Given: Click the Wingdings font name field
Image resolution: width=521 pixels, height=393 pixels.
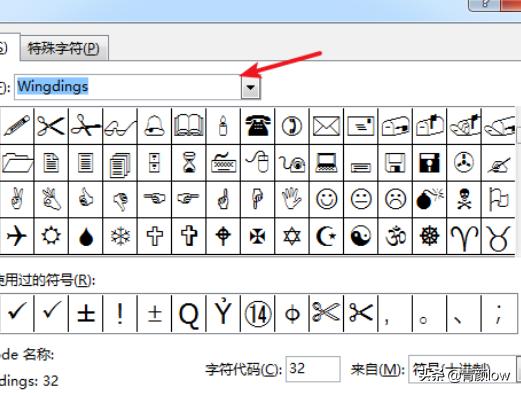Looking at the screenshot, I should [x=128, y=87].
